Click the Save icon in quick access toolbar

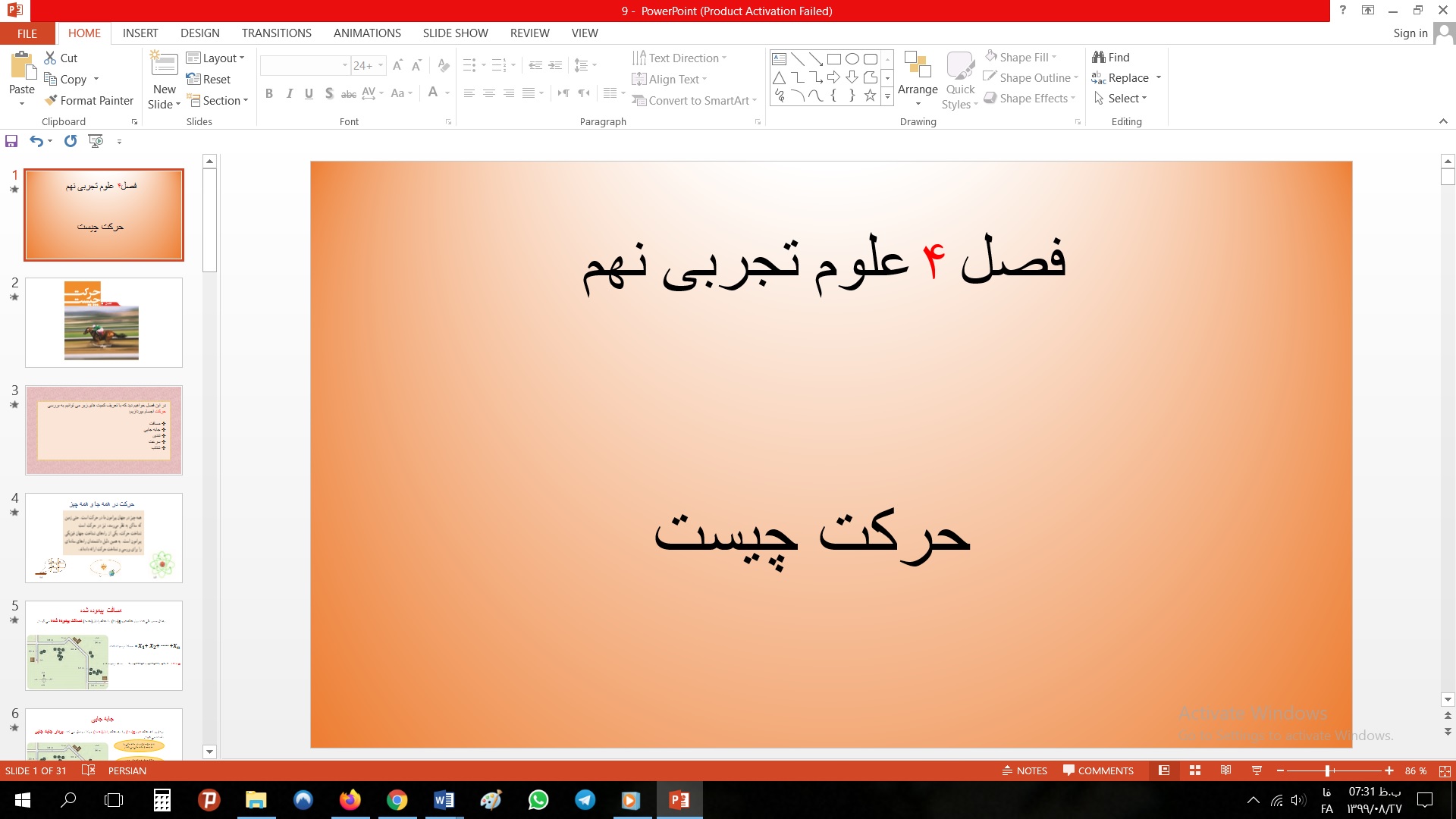pos(11,141)
